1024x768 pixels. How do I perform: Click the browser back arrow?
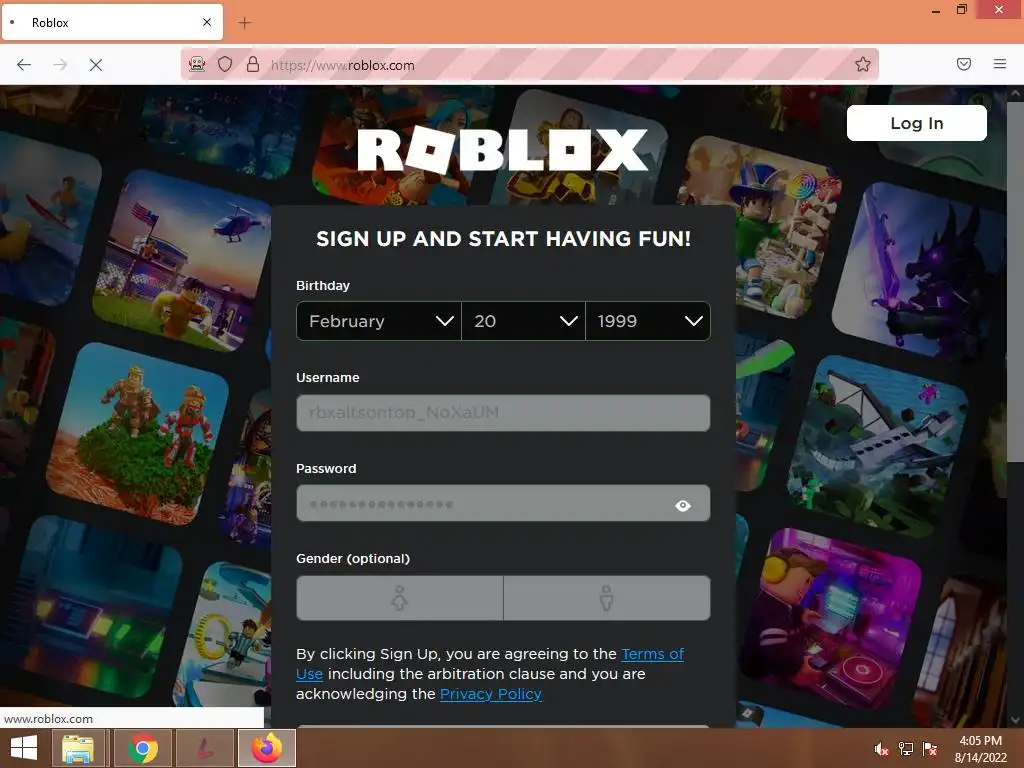[x=24, y=65]
